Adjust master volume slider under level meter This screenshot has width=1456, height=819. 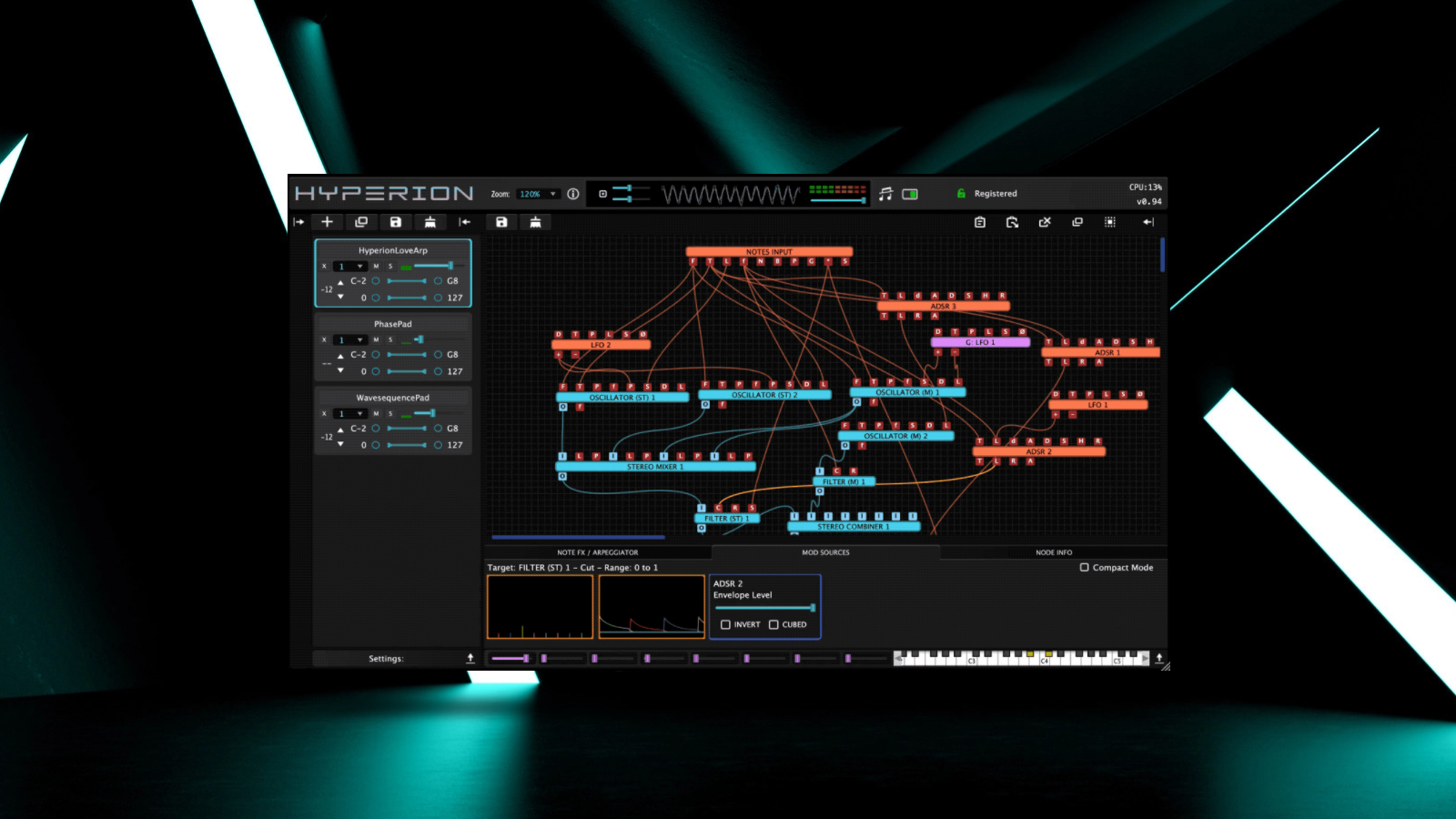(837, 200)
